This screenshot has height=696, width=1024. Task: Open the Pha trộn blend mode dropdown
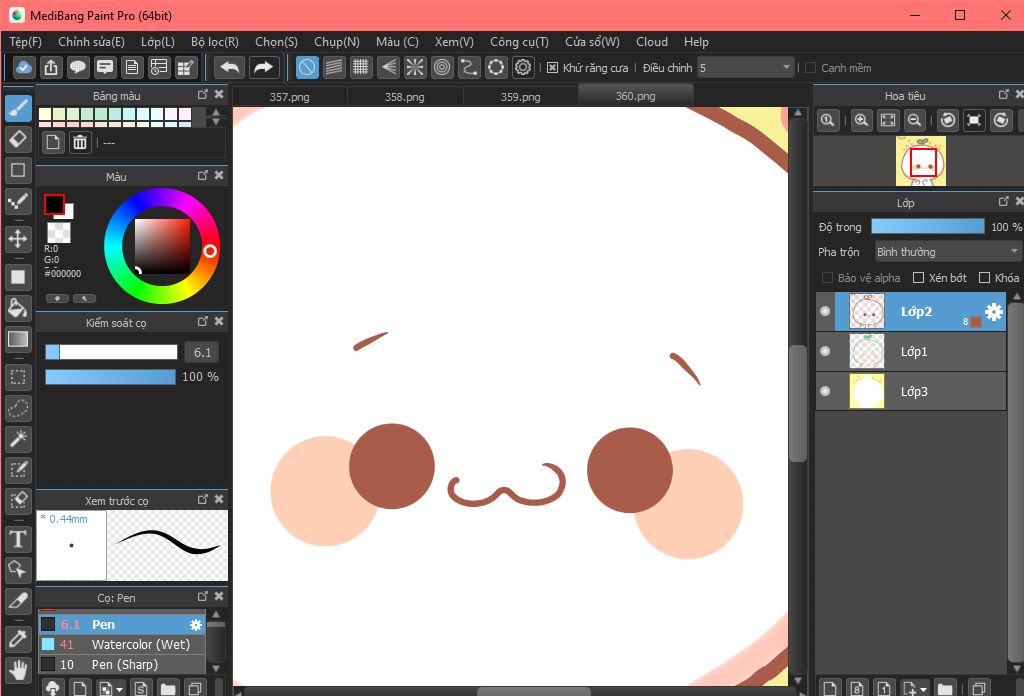pos(946,252)
